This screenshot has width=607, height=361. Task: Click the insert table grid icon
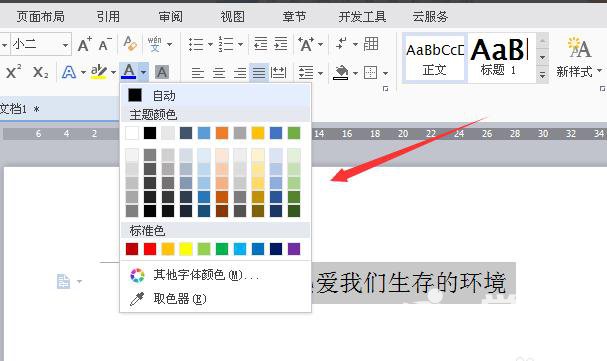click(371, 44)
